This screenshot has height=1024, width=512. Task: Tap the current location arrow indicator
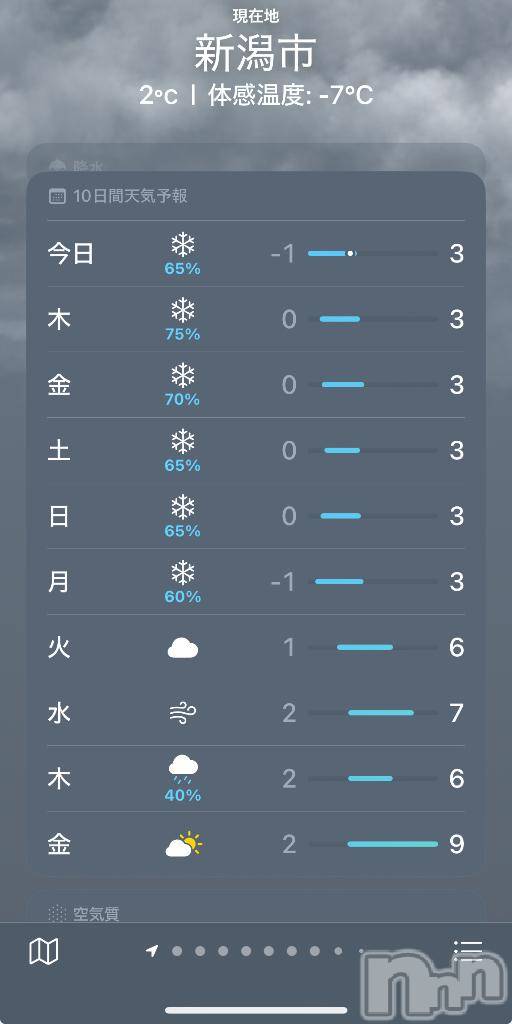click(152, 951)
